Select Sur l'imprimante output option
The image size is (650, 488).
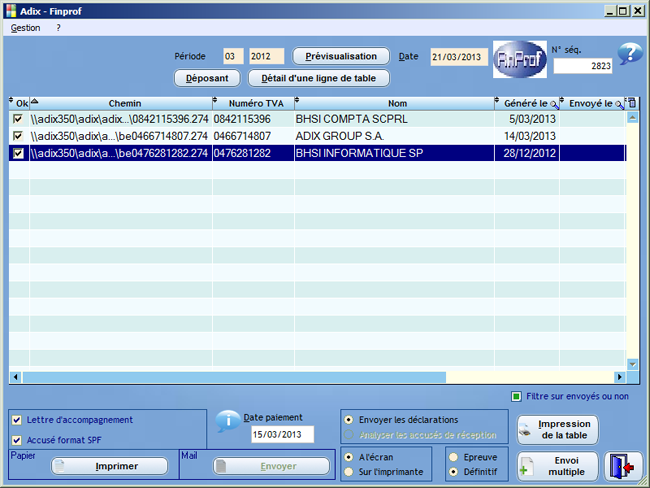349,472
